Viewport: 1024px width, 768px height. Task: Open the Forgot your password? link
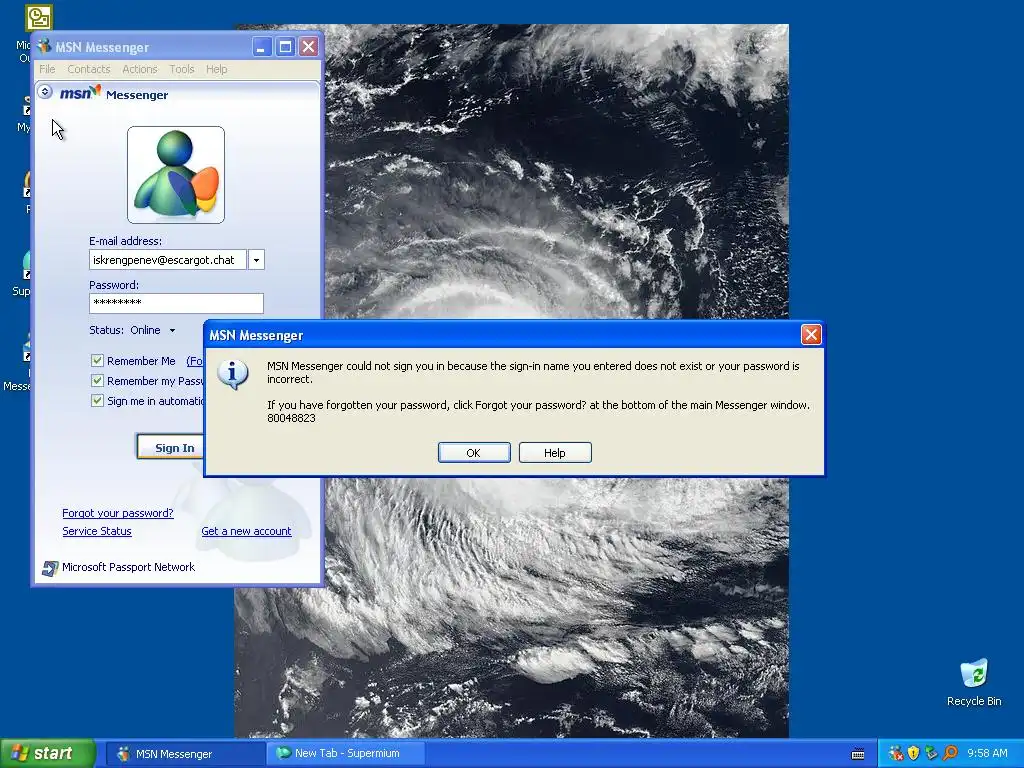(118, 513)
